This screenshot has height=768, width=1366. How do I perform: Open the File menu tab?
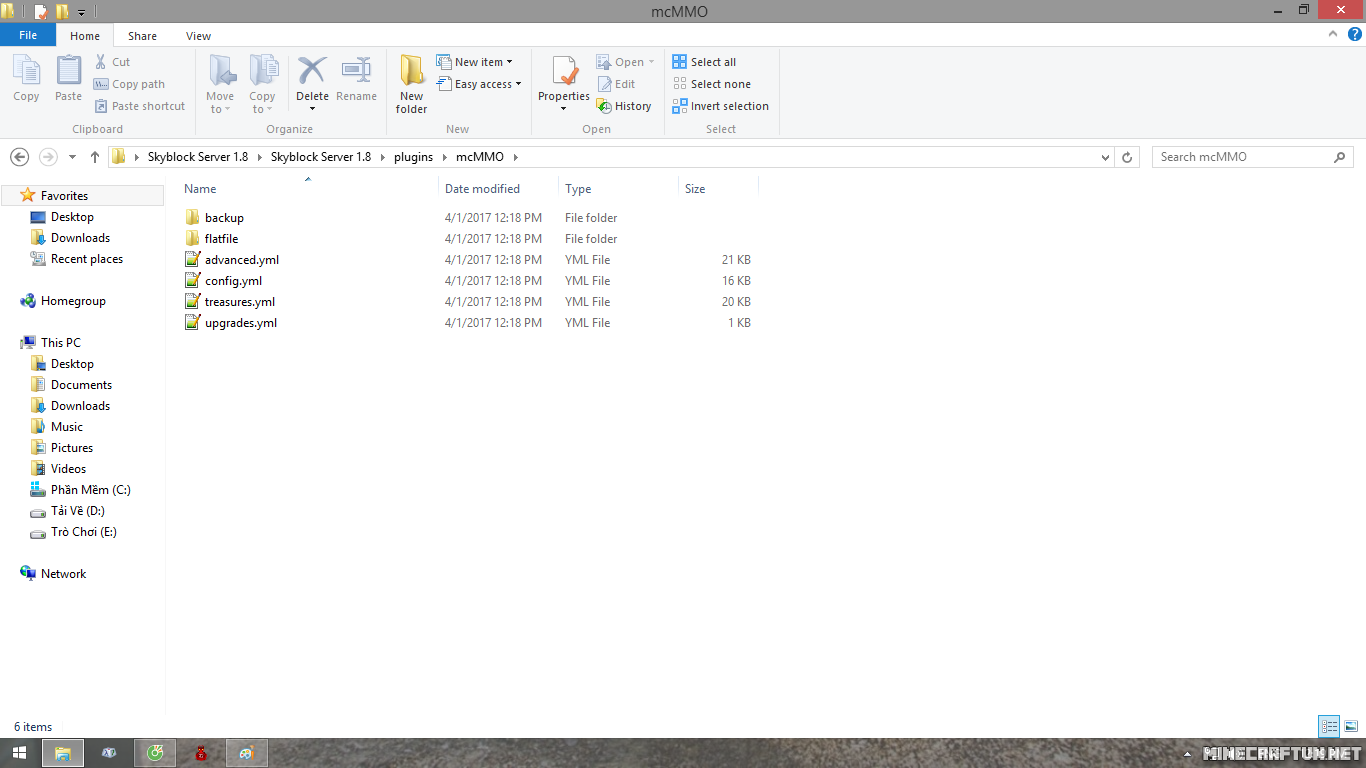pos(28,35)
